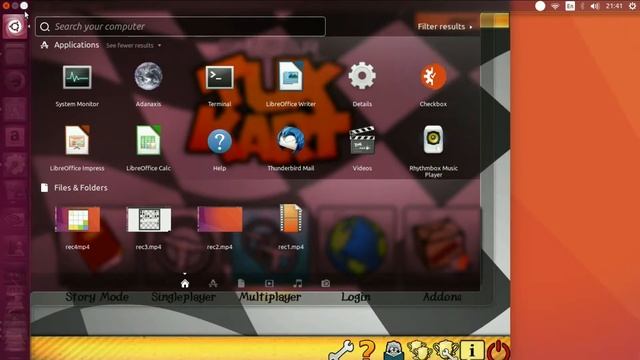Open System Monitor application
The image size is (640, 360).
coord(77,78)
